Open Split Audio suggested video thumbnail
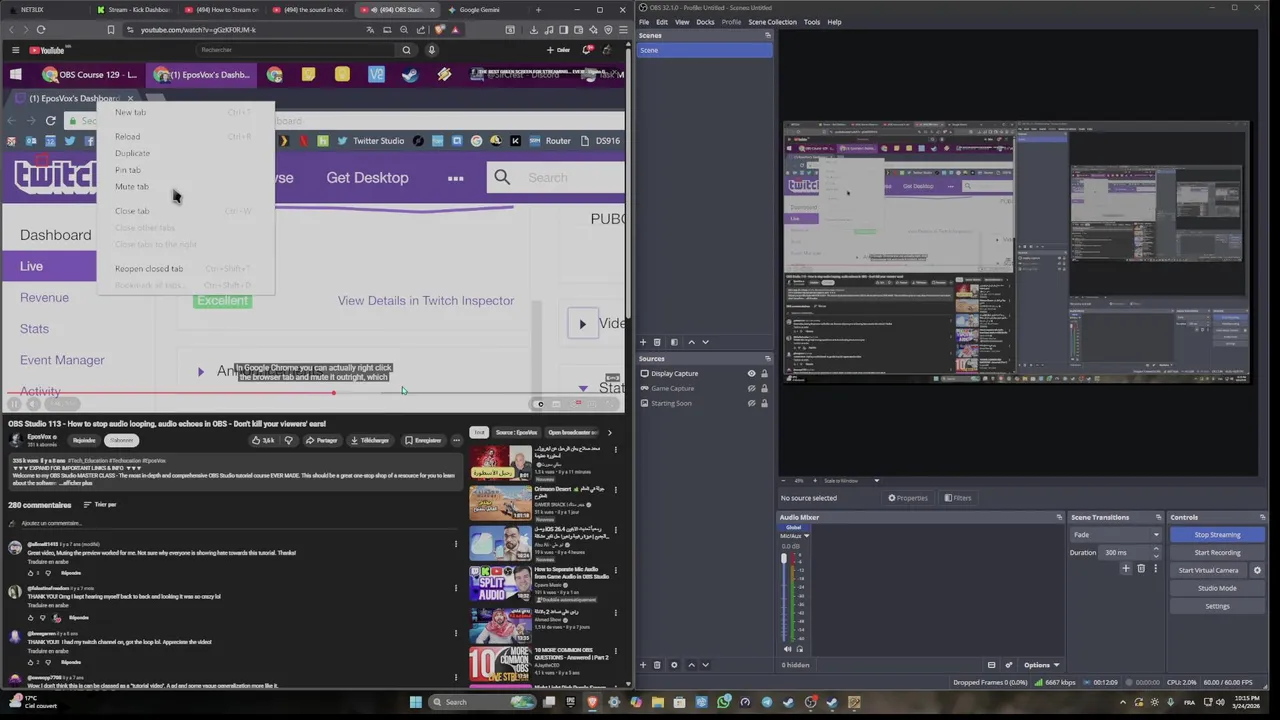Image resolution: width=1280 pixels, height=720 pixels. pyautogui.click(x=501, y=584)
